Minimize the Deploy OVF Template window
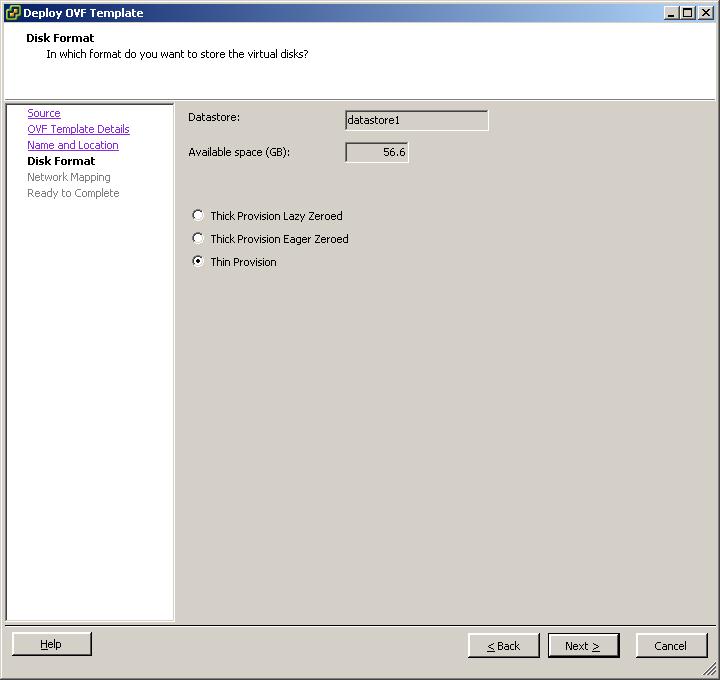Image resolution: width=720 pixels, height=680 pixels. point(671,13)
